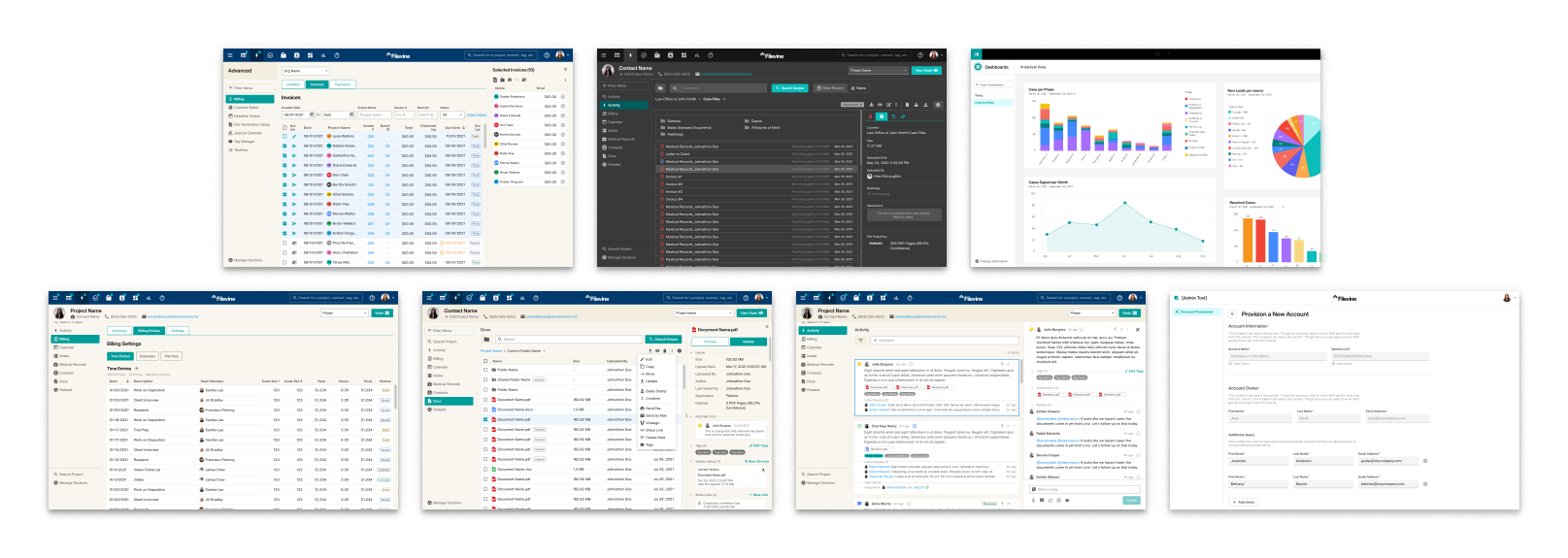Click the eye preview icon in the dark-theme document toolbar
Screen dimensions: 1568x558
[880, 105]
